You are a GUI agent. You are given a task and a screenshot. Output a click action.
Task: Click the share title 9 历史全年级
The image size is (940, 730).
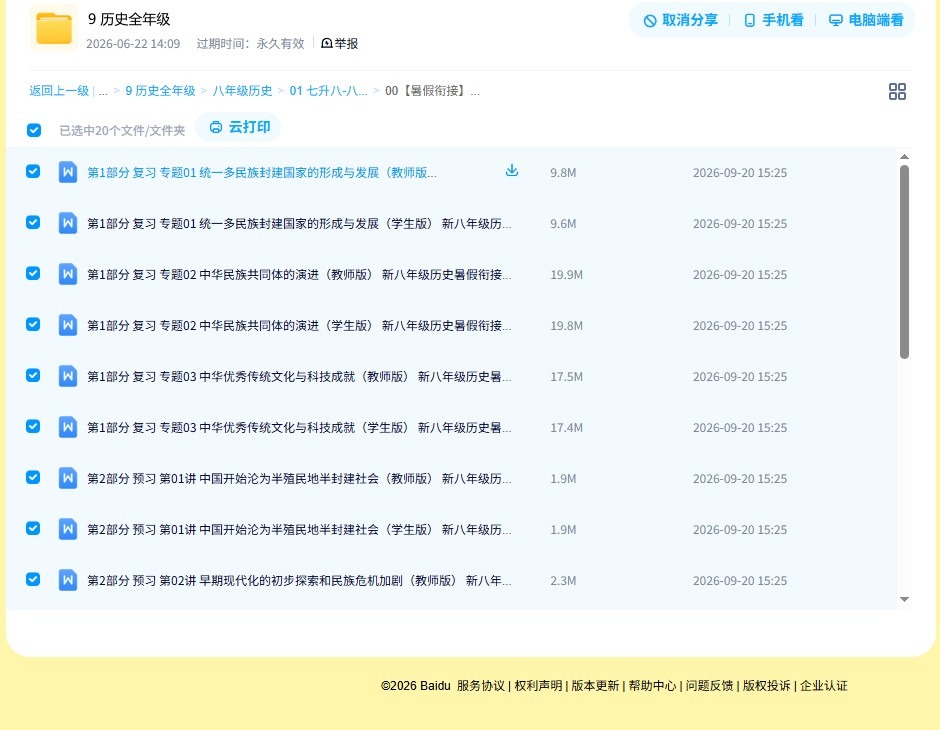pos(129,19)
